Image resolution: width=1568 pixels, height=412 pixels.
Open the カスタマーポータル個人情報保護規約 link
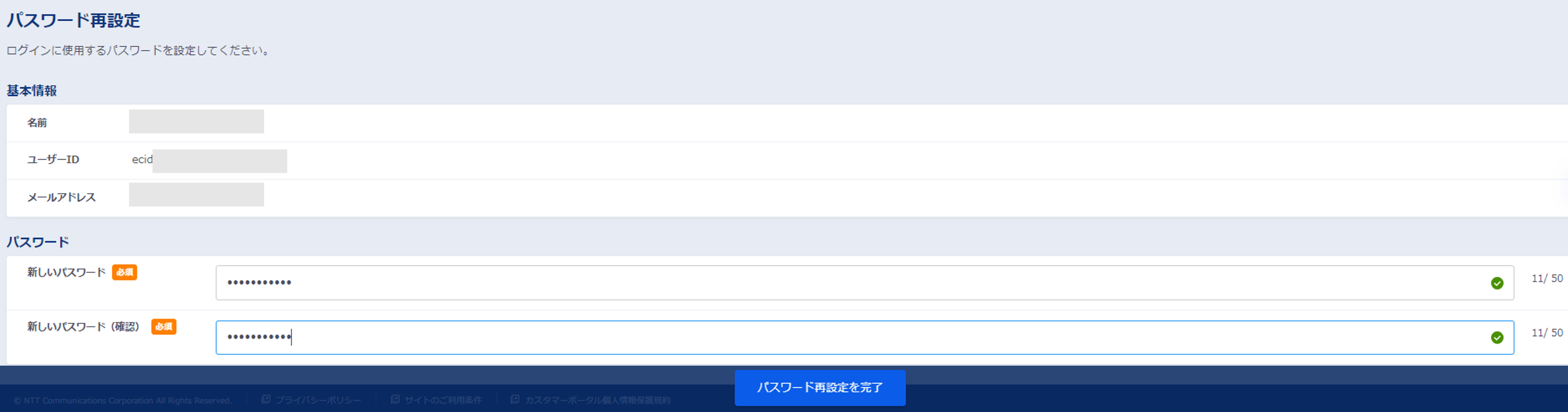(598, 401)
